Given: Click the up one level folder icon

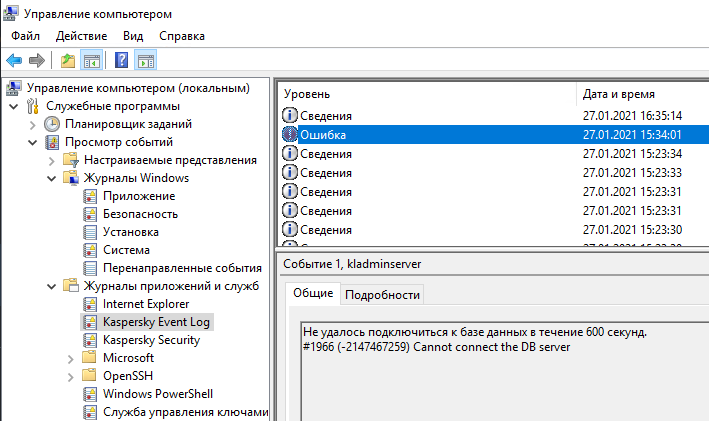Looking at the screenshot, I should (68, 60).
